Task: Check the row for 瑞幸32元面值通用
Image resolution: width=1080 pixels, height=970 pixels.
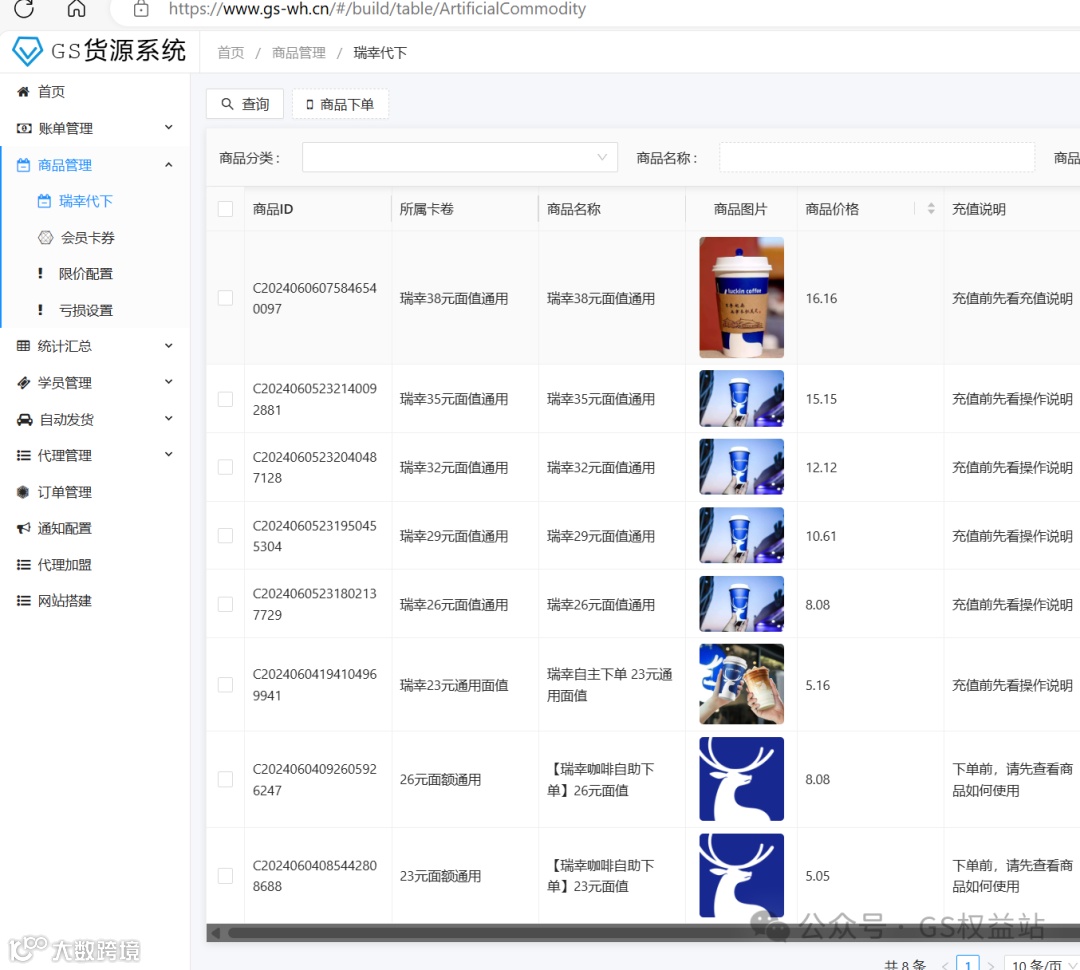Action: click(x=225, y=467)
